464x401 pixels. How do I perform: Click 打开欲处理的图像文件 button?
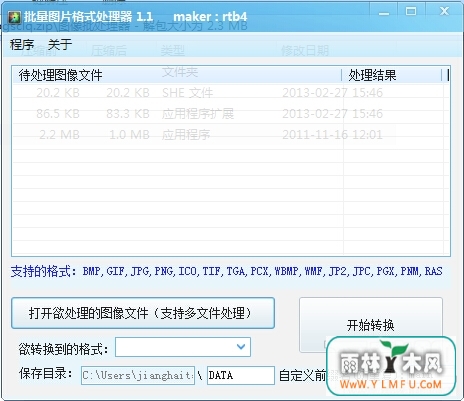(143, 313)
